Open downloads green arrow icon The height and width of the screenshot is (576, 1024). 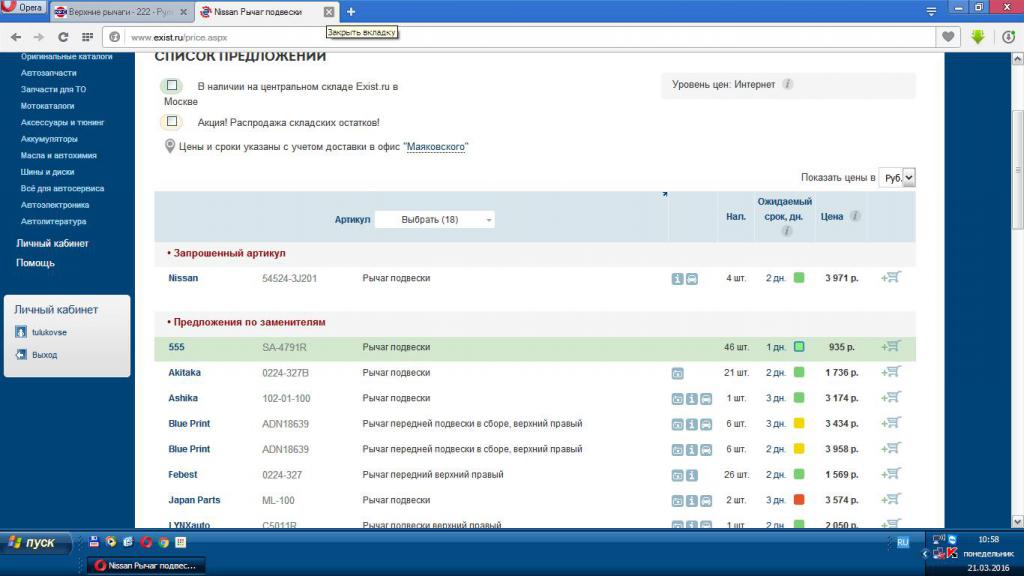click(x=978, y=37)
